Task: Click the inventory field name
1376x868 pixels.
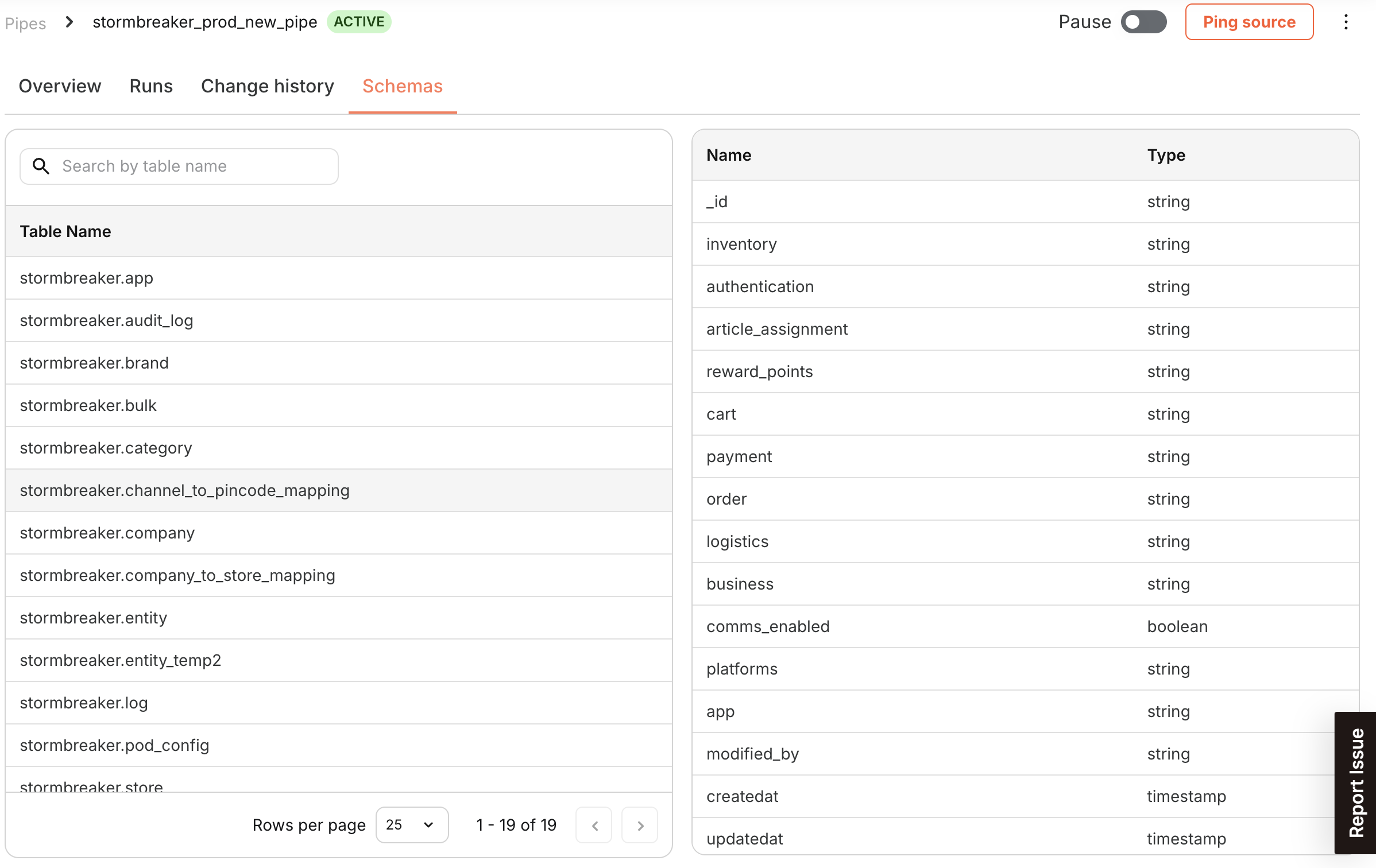Action: (741, 245)
